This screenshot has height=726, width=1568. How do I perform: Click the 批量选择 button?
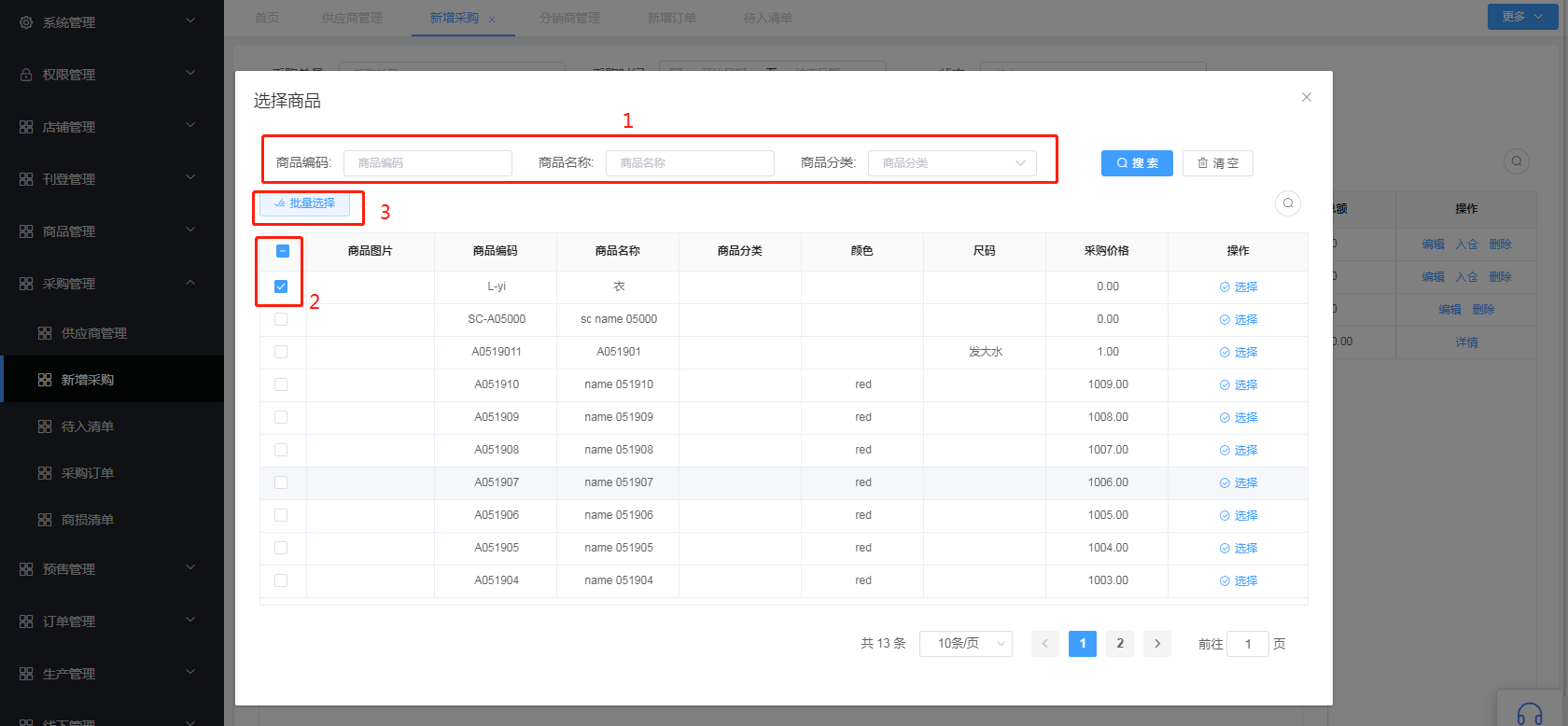coord(304,203)
